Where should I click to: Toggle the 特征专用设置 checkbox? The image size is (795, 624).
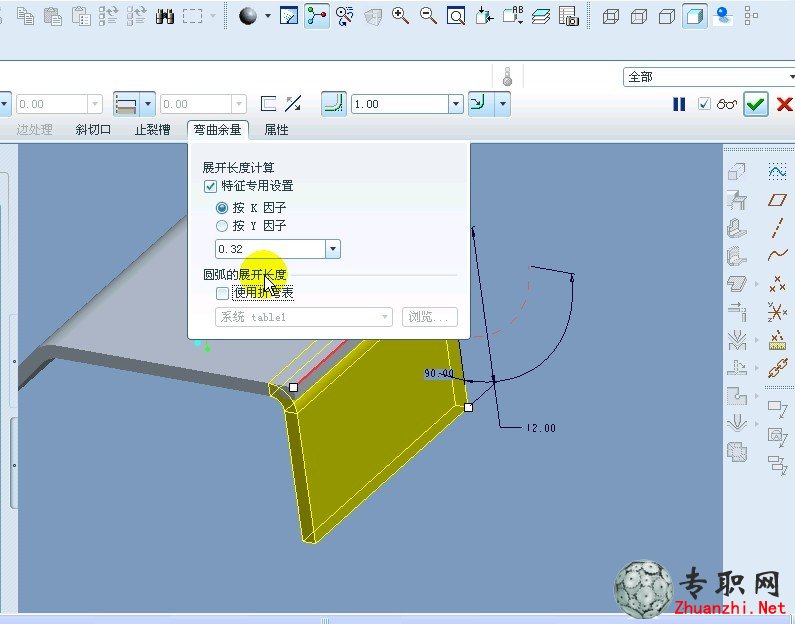click(x=210, y=186)
